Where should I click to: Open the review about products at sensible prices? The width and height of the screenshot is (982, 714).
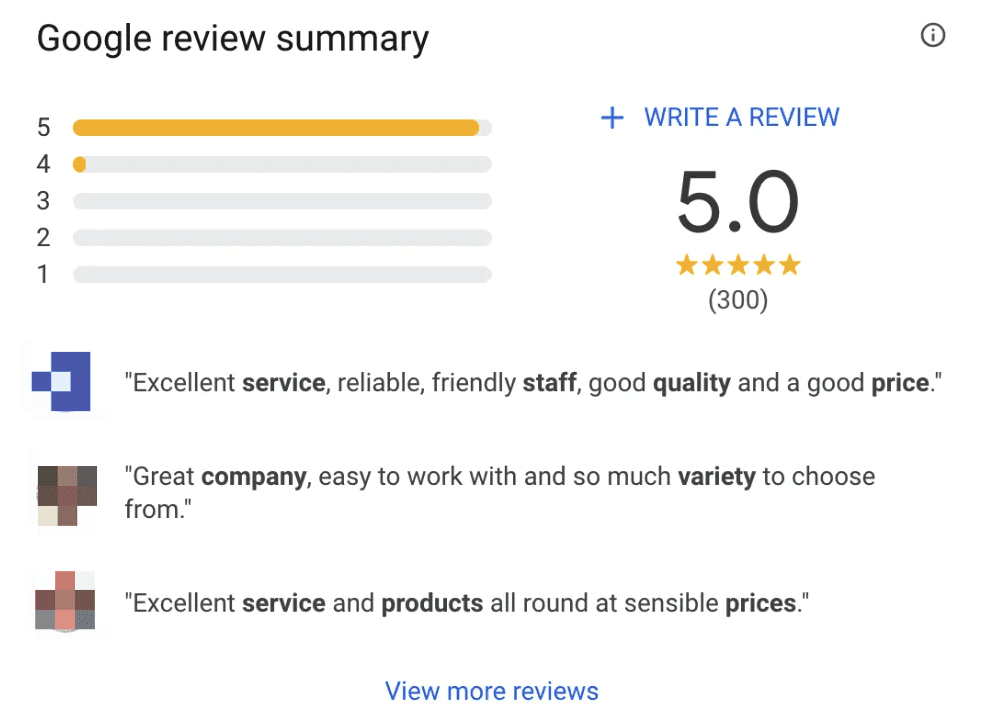pos(465,604)
